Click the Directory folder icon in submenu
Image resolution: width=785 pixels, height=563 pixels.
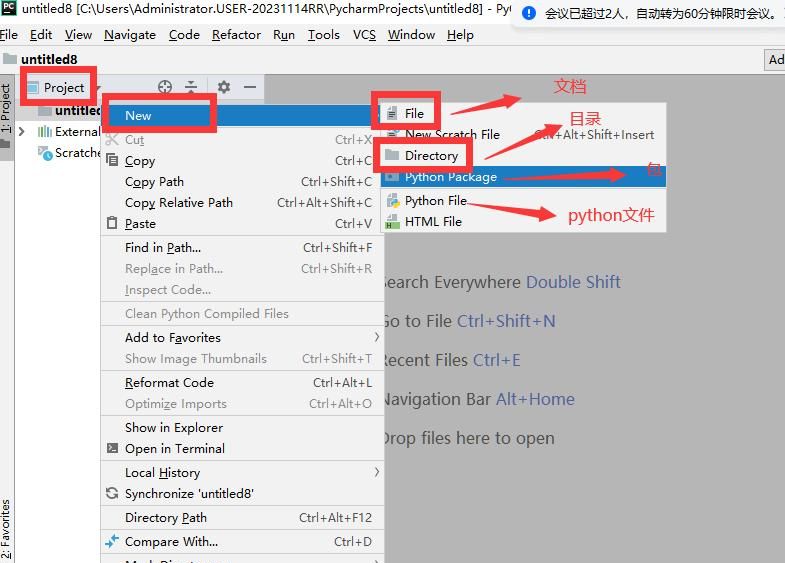[x=391, y=156]
